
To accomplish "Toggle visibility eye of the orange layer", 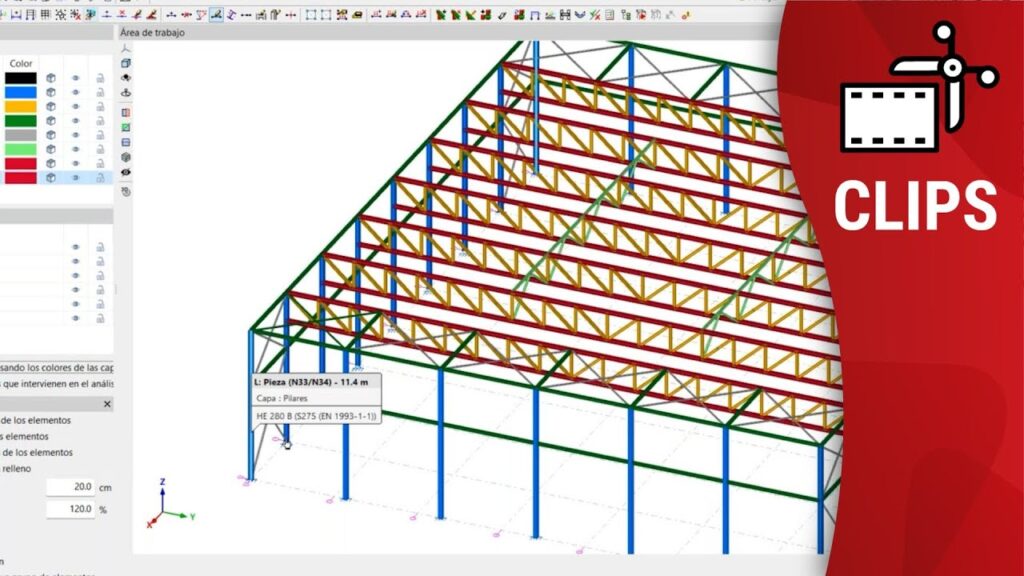I will (x=75, y=106).
